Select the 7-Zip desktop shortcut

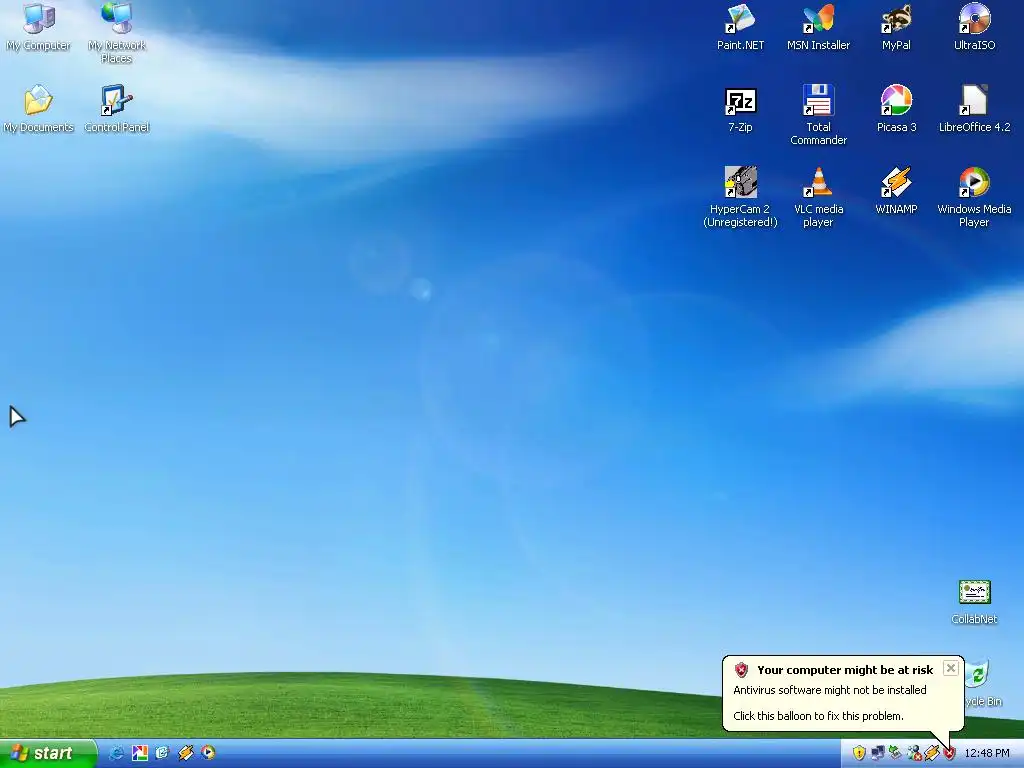click(x=741, y=108)
